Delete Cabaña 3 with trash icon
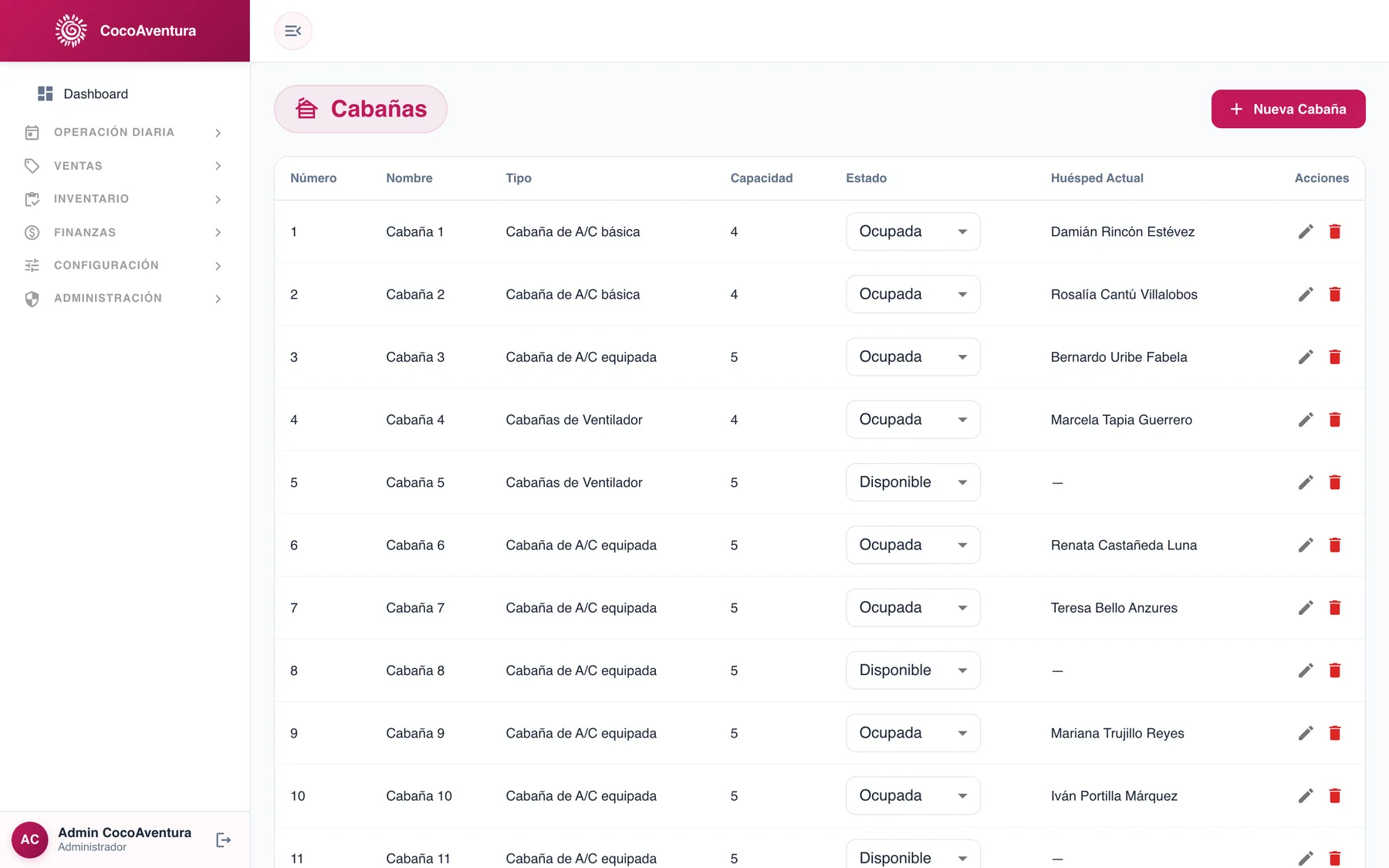 click(1335, 356)
